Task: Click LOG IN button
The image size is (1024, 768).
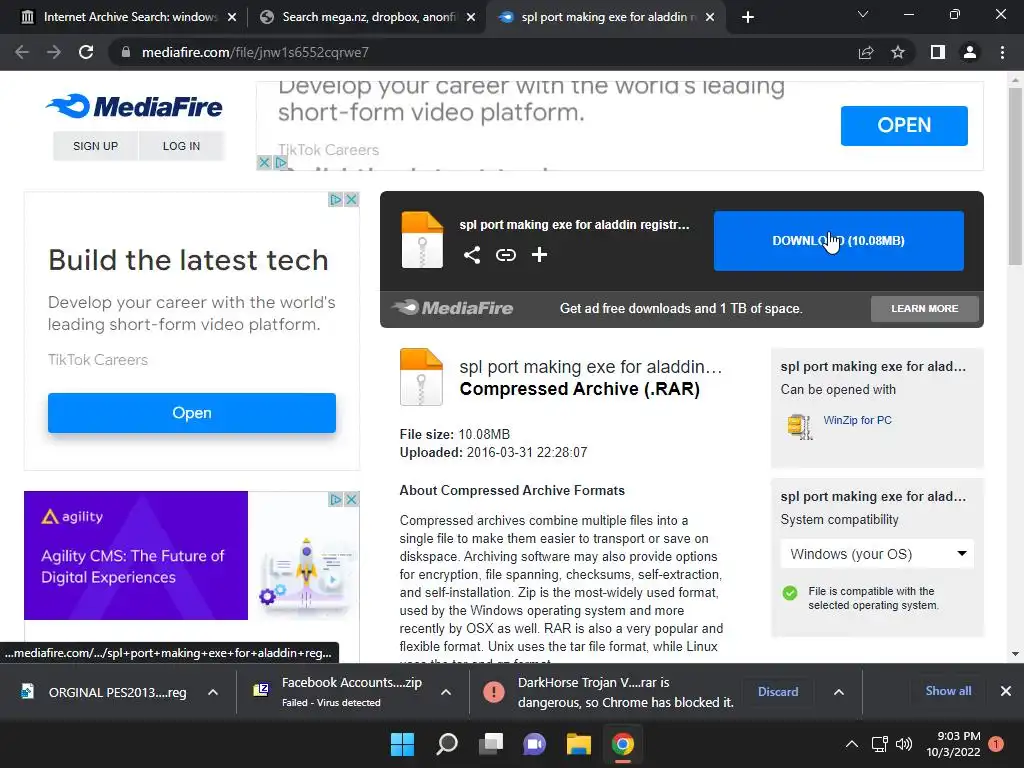Action: (x=182, y=146)
